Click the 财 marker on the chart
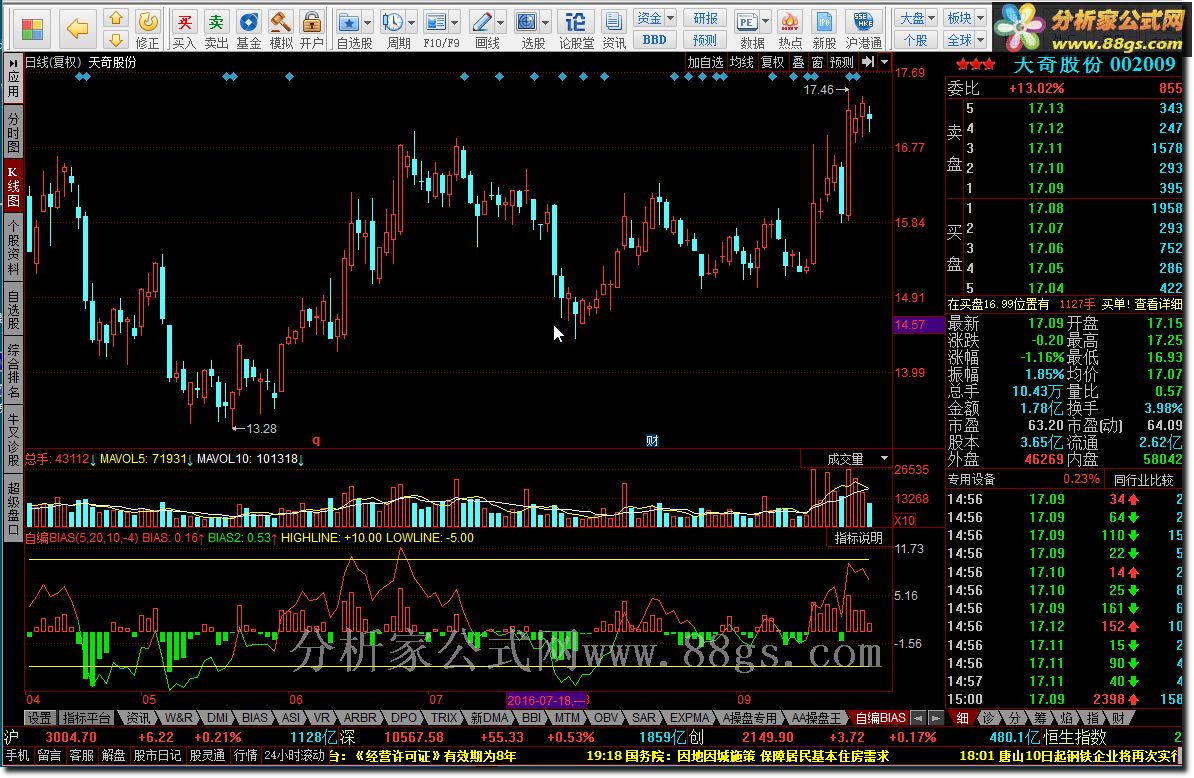Viewport: 1194px width, 778px height. tap(652, 441)
